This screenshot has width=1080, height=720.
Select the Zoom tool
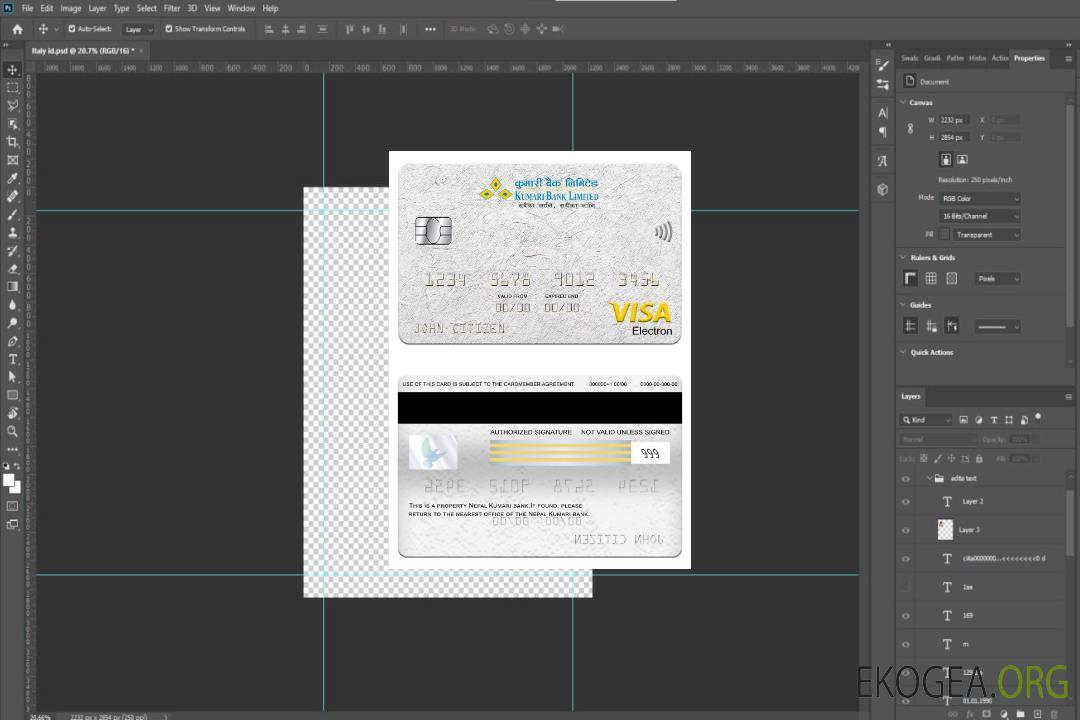pos(12,432)
